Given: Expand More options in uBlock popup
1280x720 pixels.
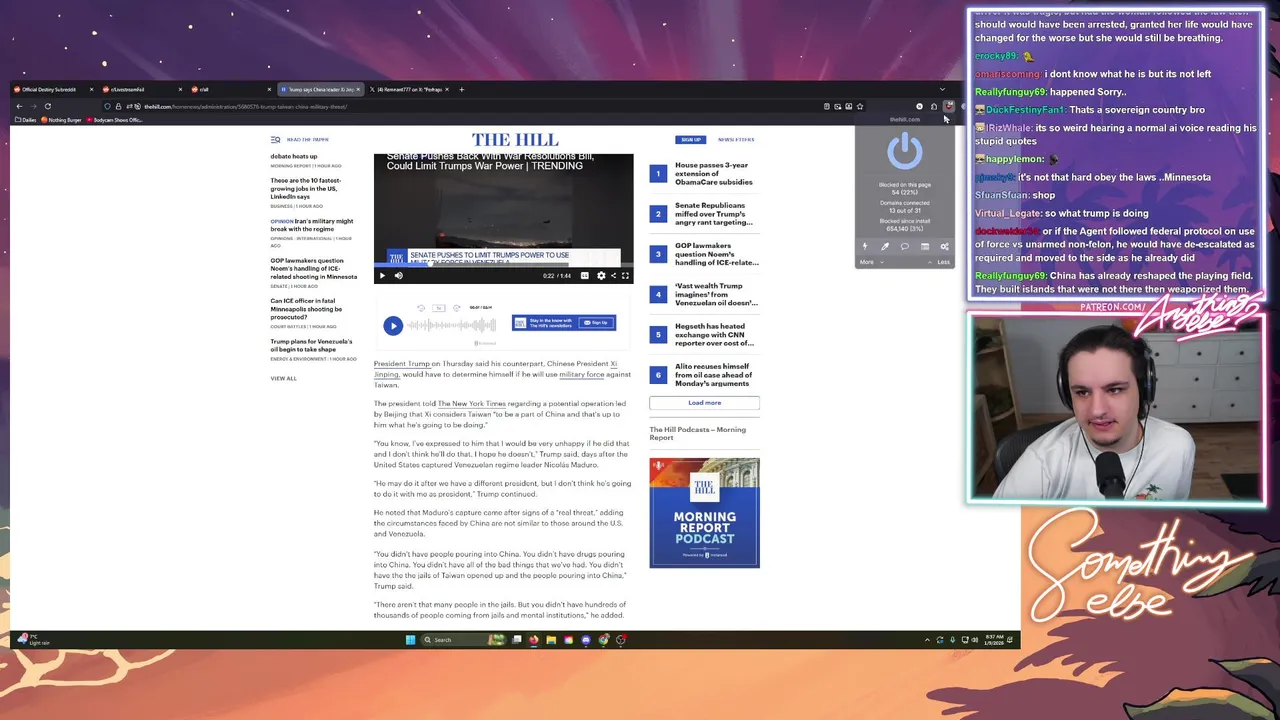Looking at the screenshot, I should [870, 262].
